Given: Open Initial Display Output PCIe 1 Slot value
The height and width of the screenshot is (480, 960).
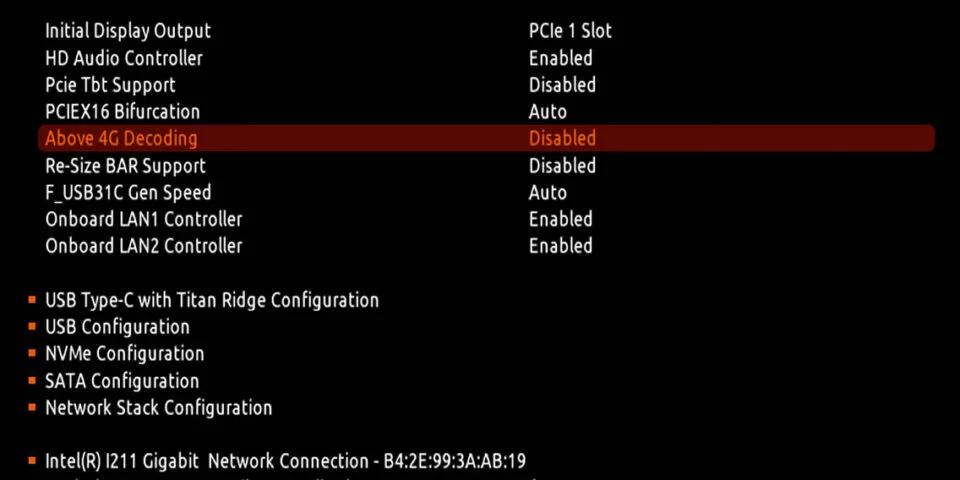Looking at the screenshot, I should click(x=570, y=31).
